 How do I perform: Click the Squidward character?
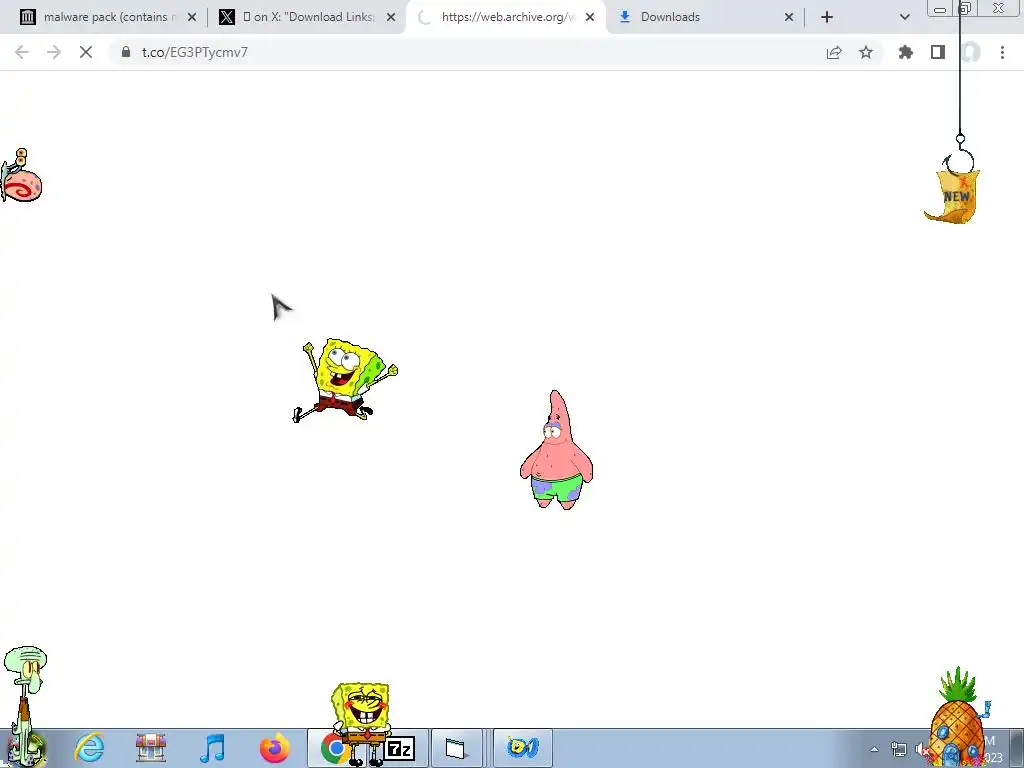[x=24, y=704]
